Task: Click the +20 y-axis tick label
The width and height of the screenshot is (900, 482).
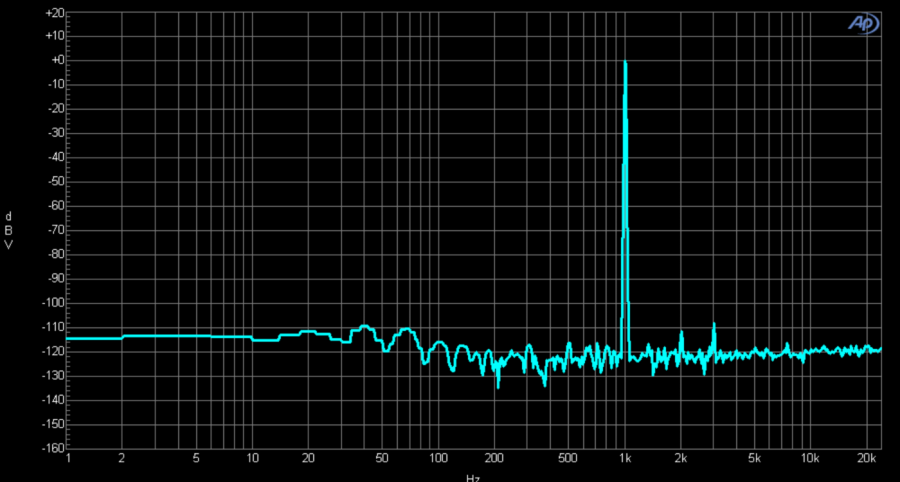Action: tap(54, 13)
